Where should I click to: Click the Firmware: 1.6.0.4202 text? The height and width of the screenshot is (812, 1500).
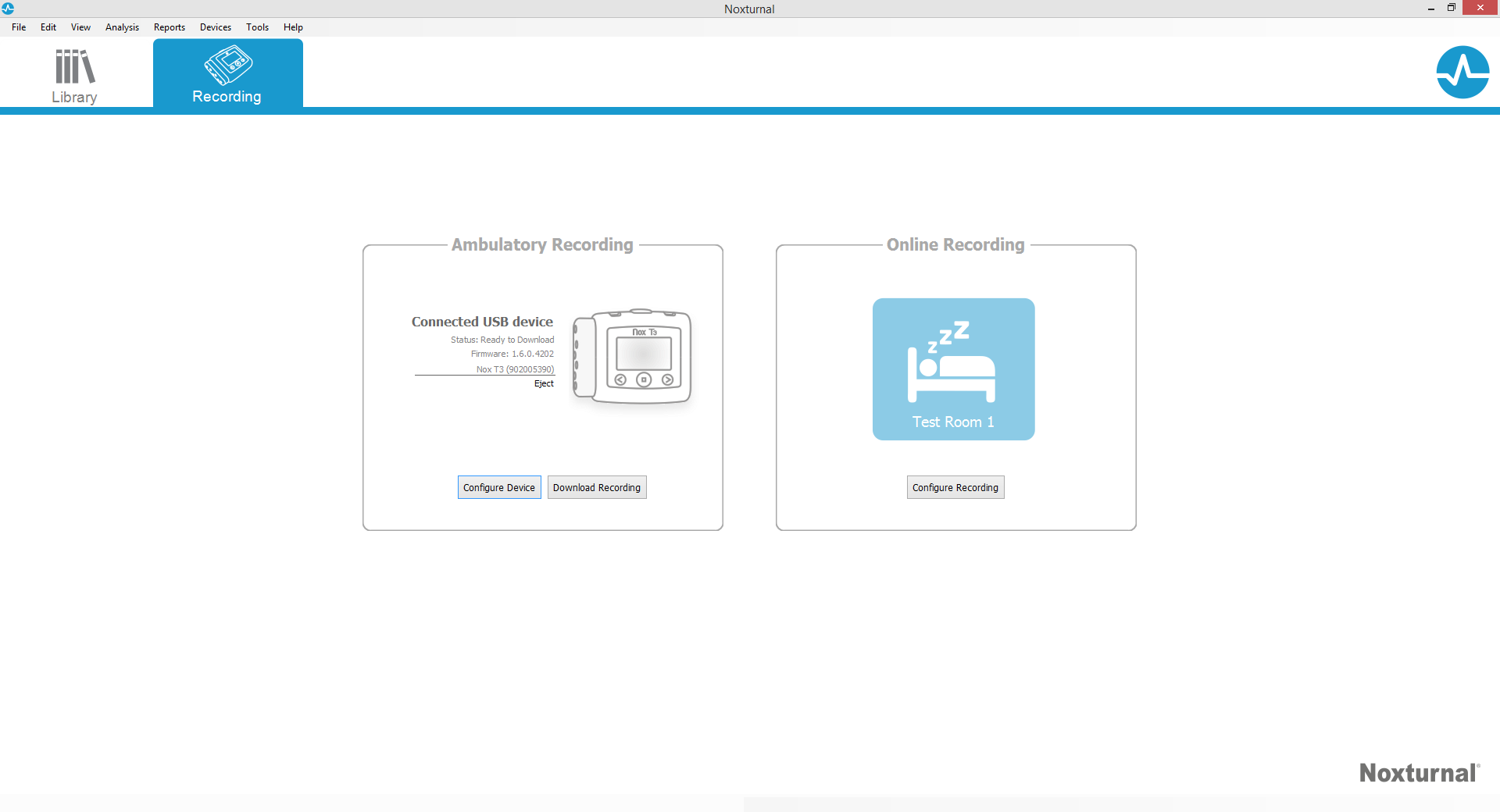coord(512,354)
